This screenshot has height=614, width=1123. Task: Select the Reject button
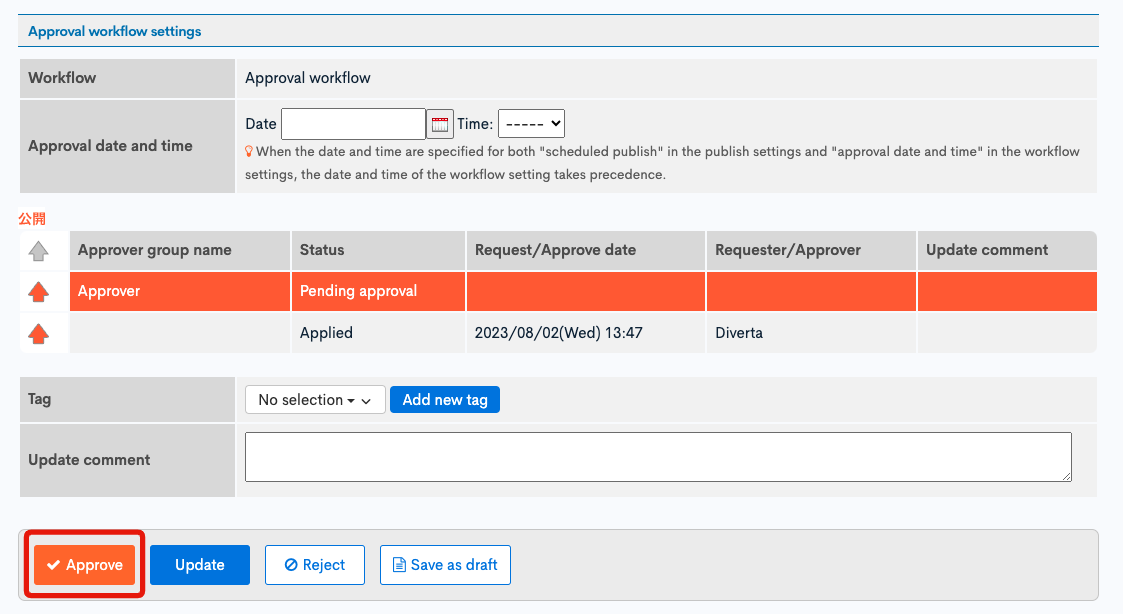coord(315,564)
